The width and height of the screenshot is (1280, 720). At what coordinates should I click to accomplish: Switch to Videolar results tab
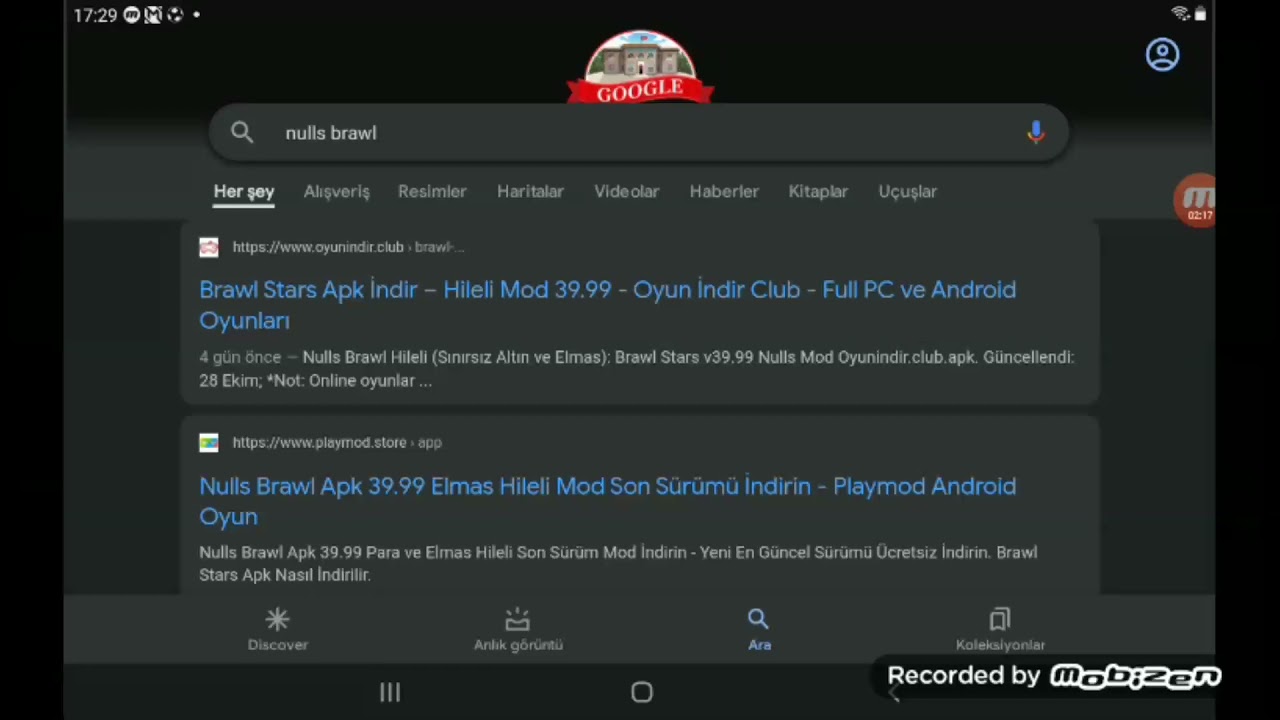tap(627, 191)
